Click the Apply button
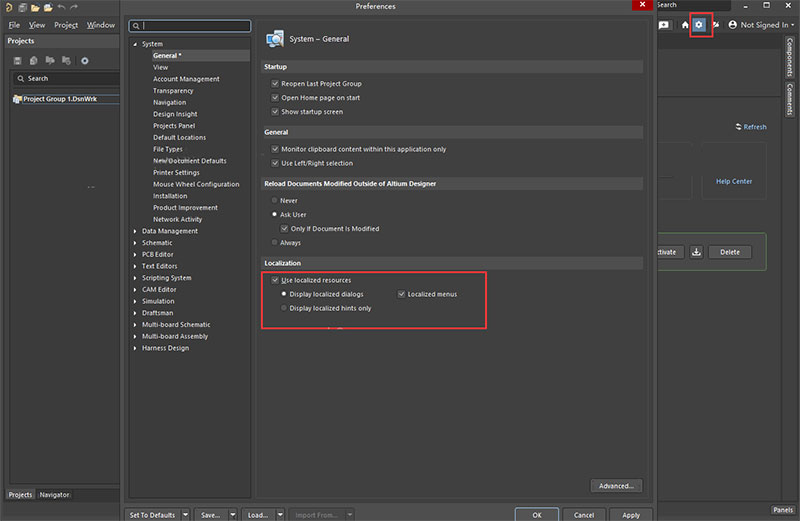 click(631, 515)
